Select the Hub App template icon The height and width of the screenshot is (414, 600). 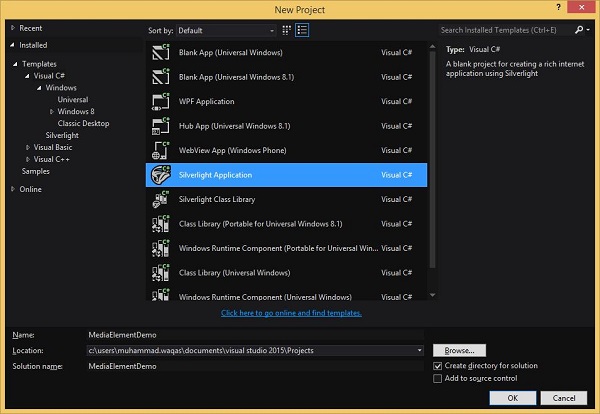pyautogui.click(x=160, y=126)
